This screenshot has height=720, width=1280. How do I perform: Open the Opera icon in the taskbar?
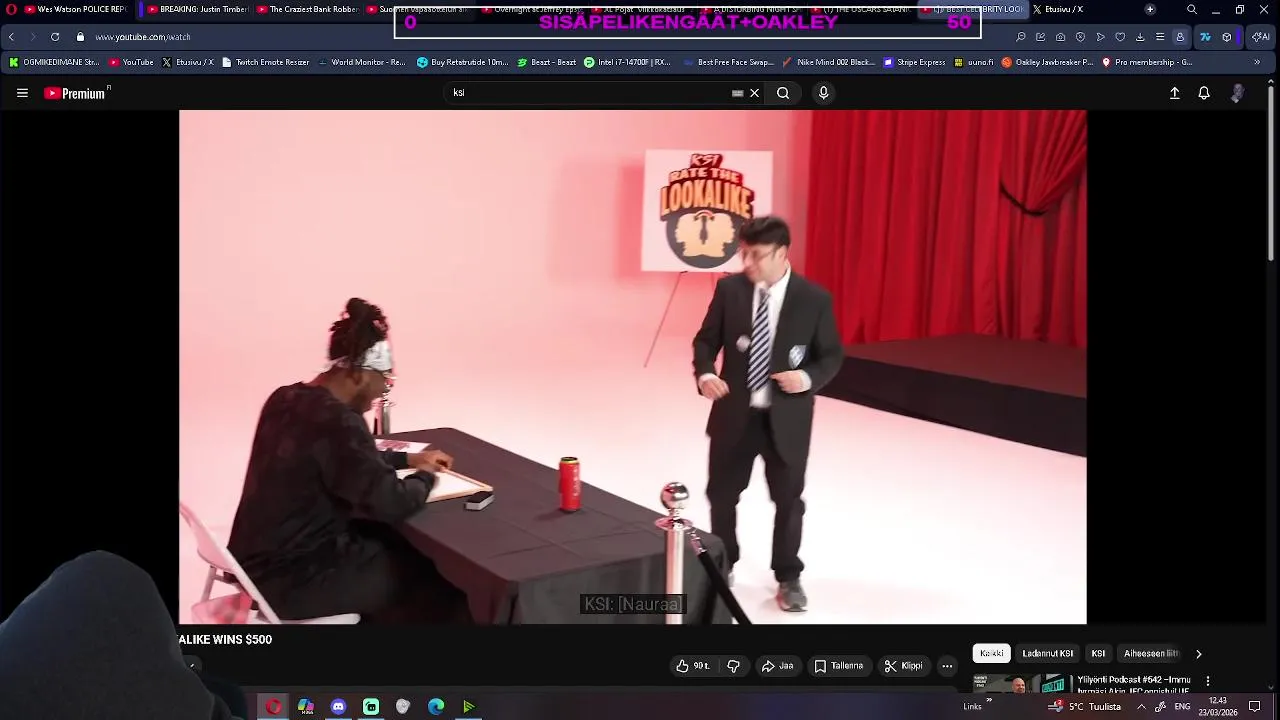pos(273,707)
